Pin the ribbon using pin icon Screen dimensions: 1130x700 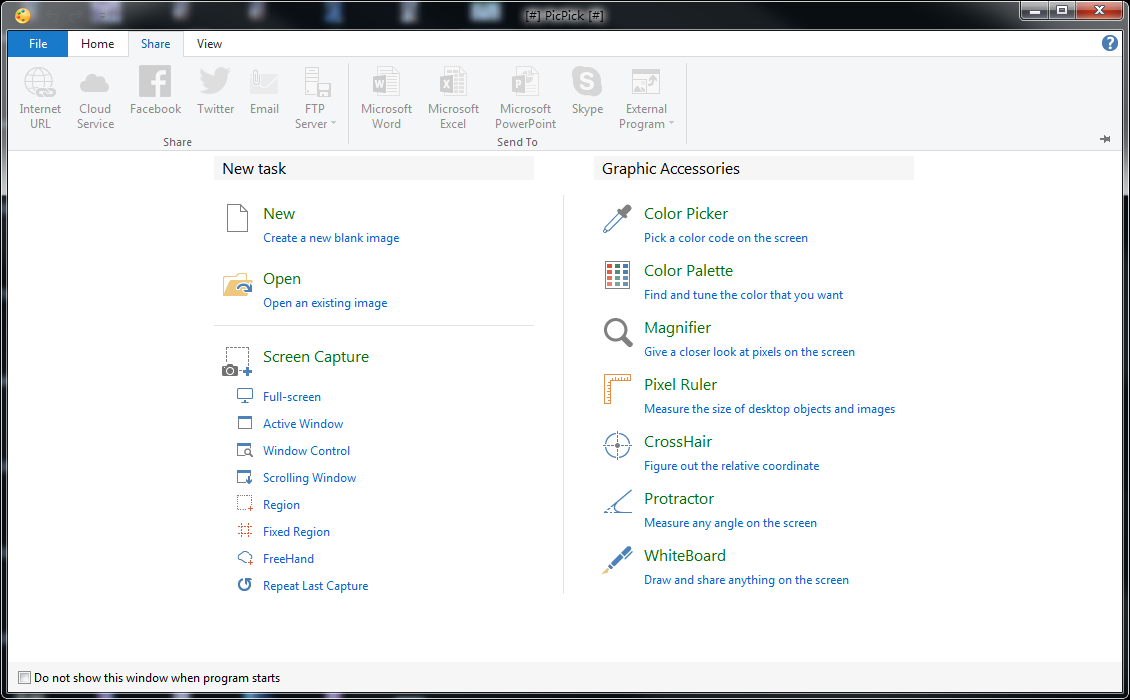tap(1105, 139)
